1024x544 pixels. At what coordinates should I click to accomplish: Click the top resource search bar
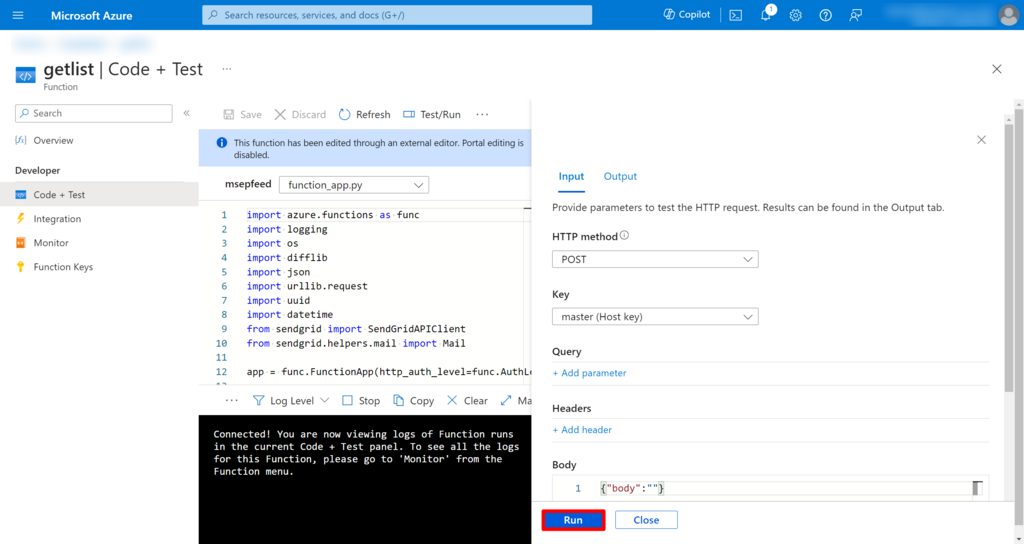pos(397,15)
